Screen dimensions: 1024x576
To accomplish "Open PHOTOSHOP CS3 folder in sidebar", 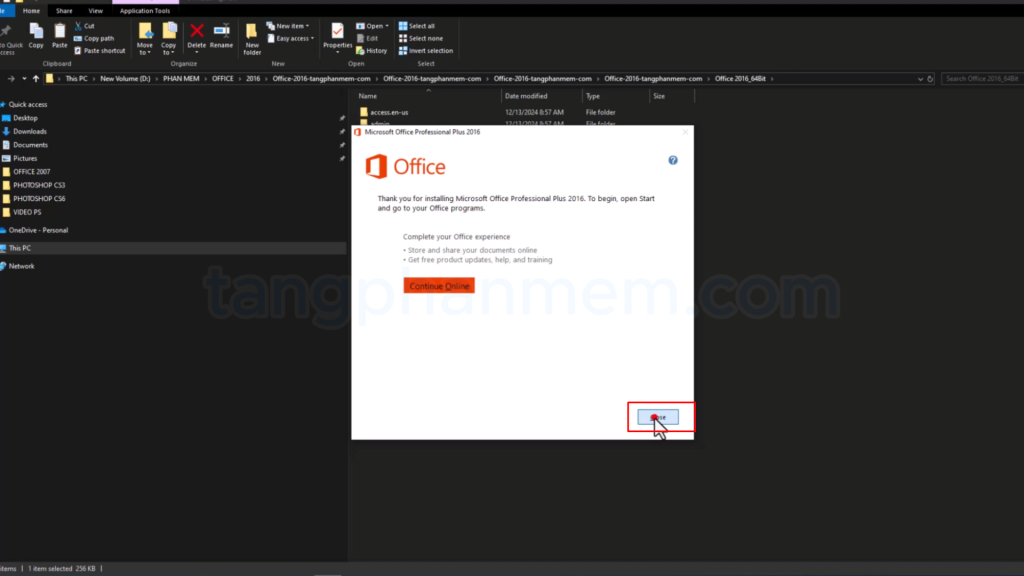I will click(39, 185).
